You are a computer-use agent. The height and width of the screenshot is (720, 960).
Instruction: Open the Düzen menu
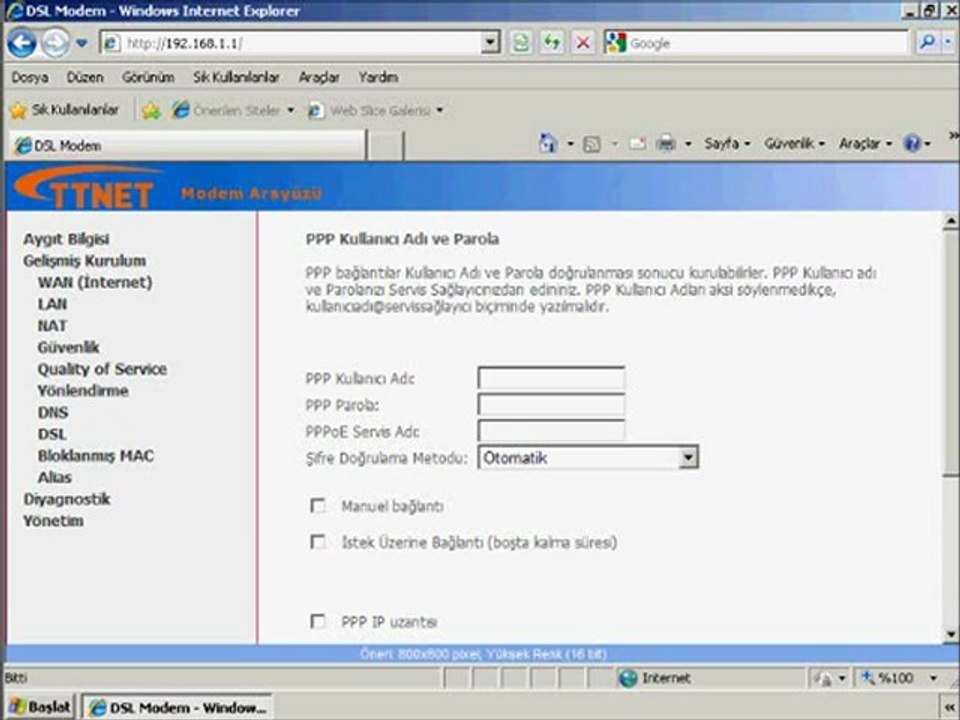(85, 77)
